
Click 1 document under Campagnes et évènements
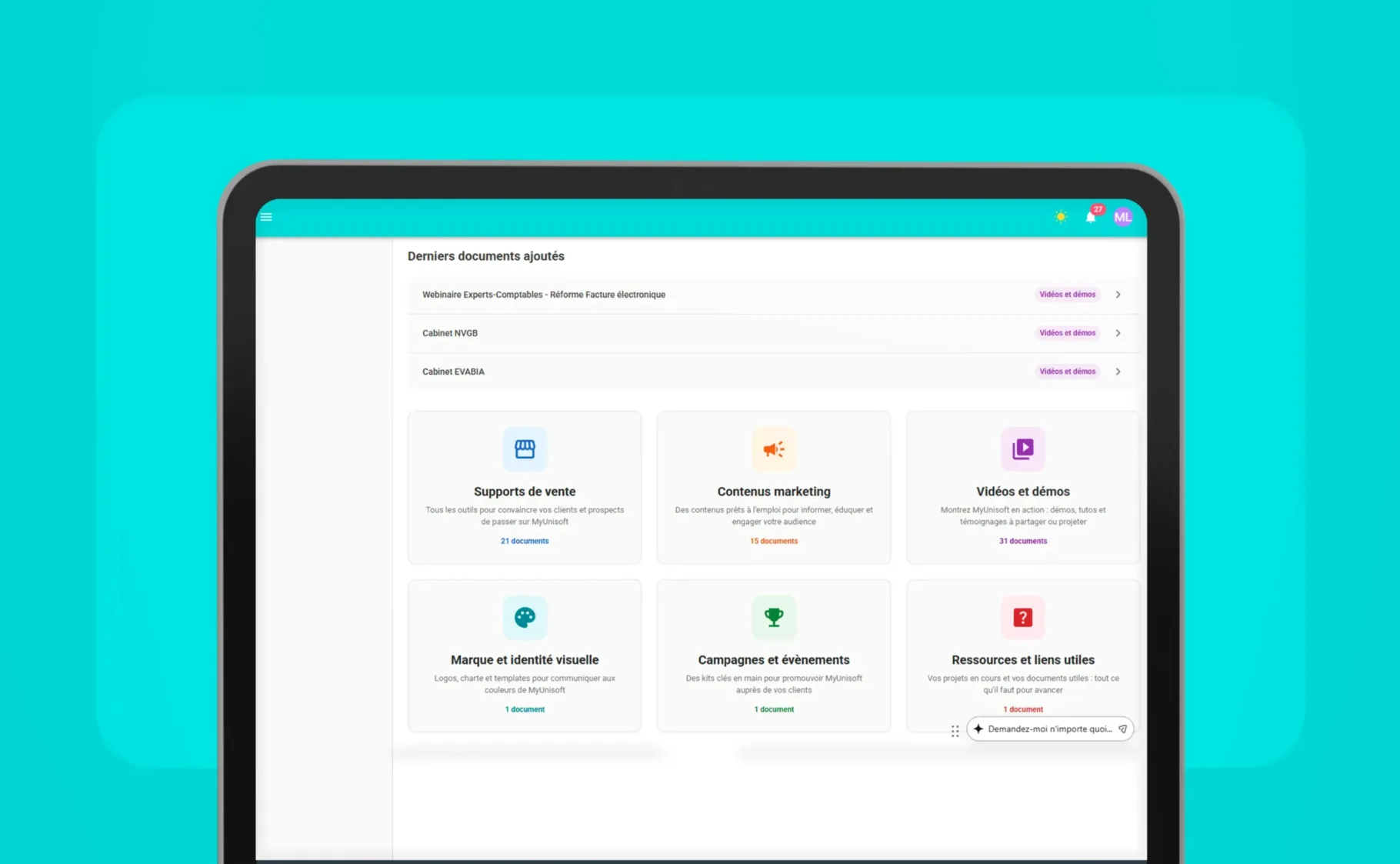[x=774, y=709]
